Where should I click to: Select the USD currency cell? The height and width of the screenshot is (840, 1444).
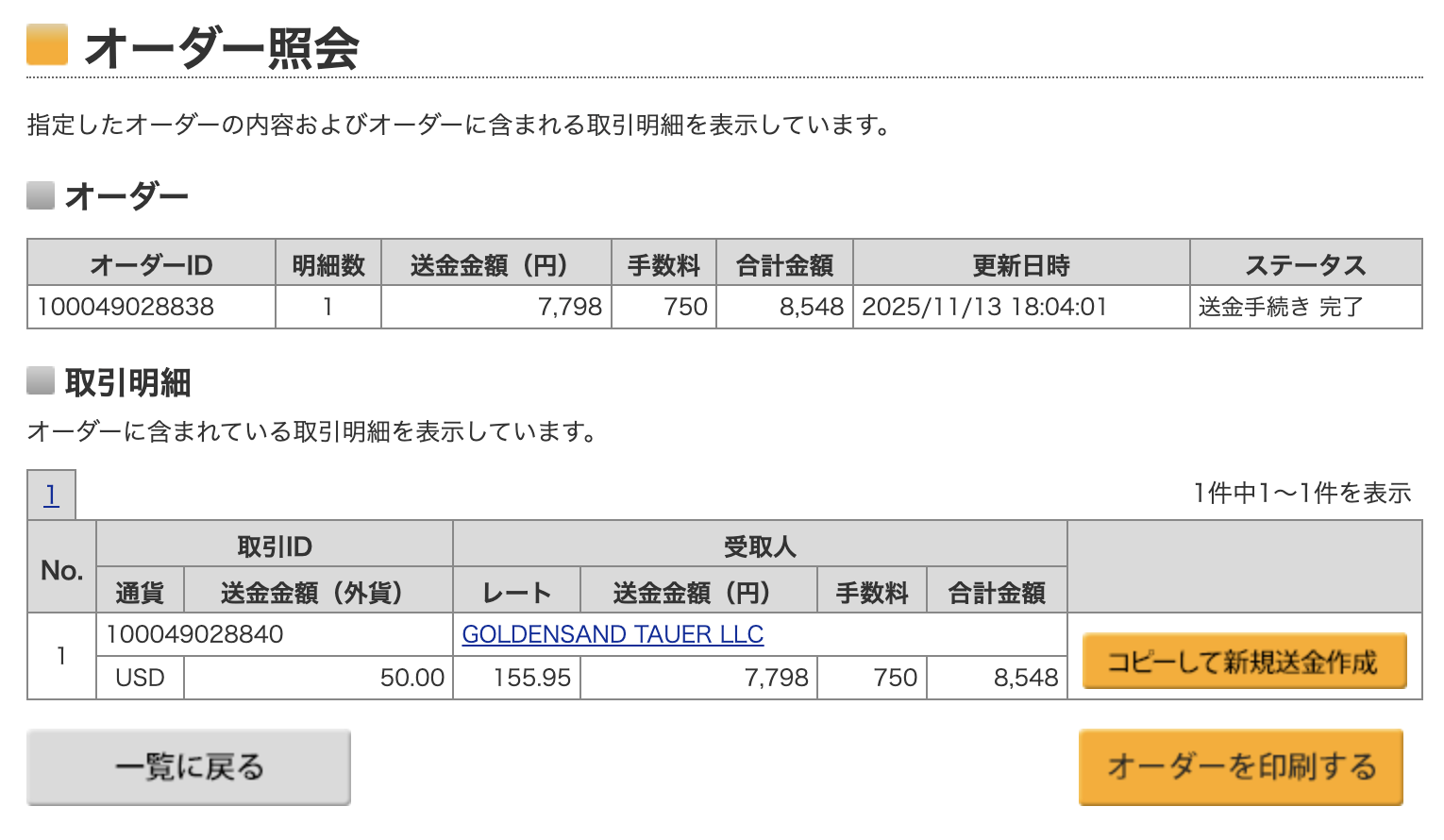[x=139, y=678]
